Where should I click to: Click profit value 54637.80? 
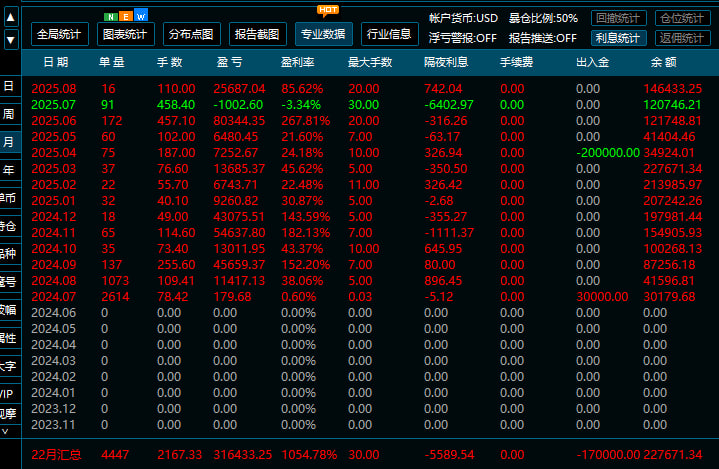(x=239, y=233)
